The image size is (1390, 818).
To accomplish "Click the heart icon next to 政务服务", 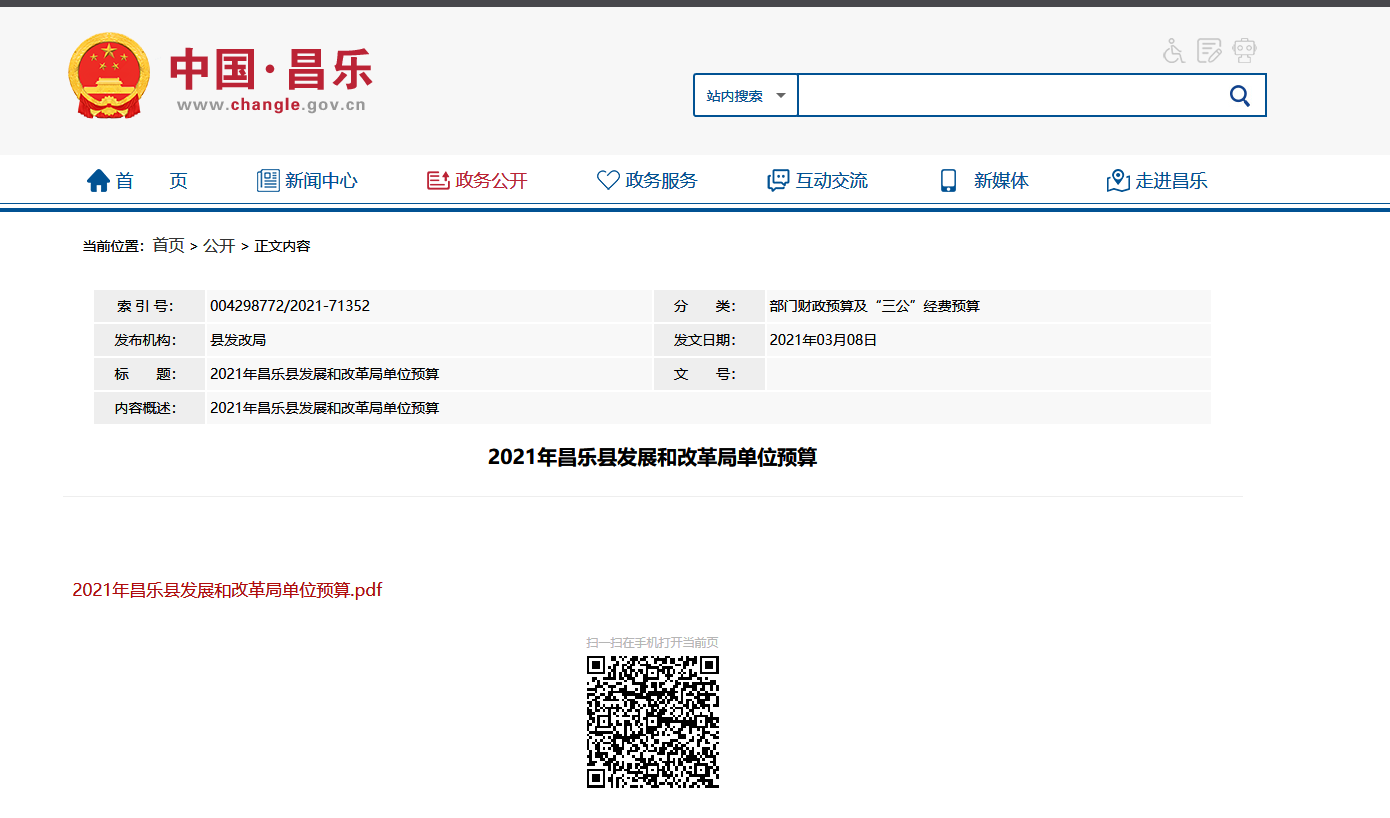I will 607,180.
